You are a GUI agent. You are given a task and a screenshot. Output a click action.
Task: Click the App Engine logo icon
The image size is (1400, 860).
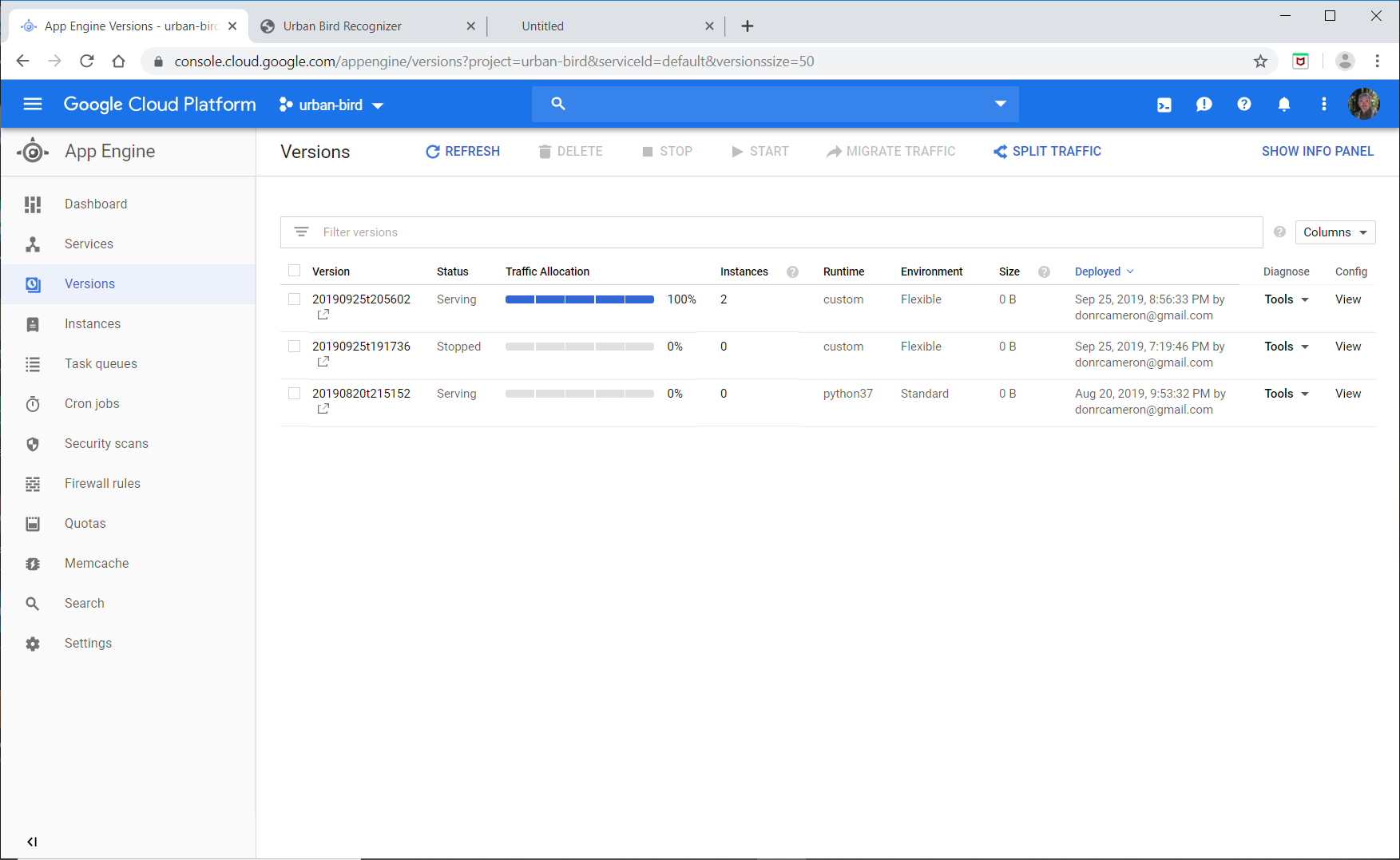[x=33, y=151]
